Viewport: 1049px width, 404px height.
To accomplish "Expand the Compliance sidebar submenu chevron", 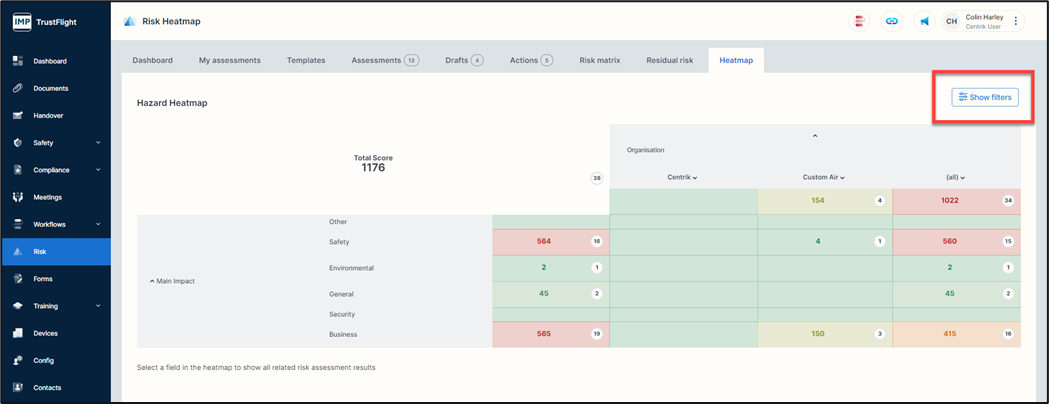I will 98,170.
